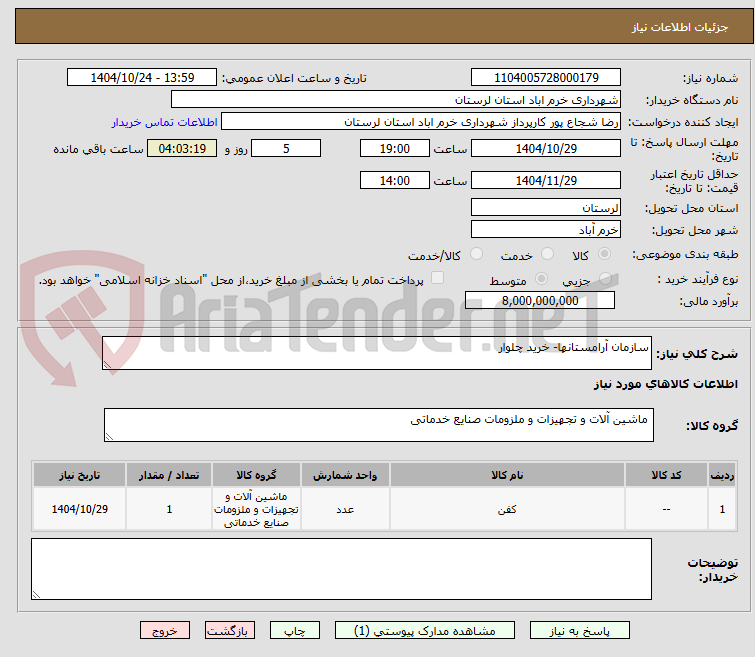The height and width of the screenshot is (657, 755).
Task: Click the resize handle of description text area
Action: click(x=107, y=365)
